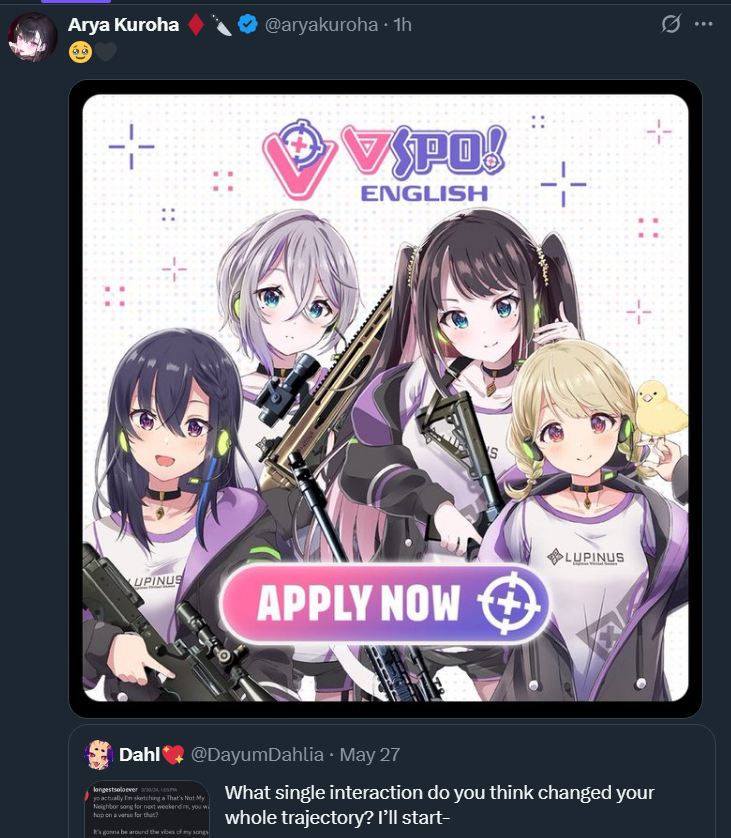Open the Arya Kuroha display name link

(123, 25)
